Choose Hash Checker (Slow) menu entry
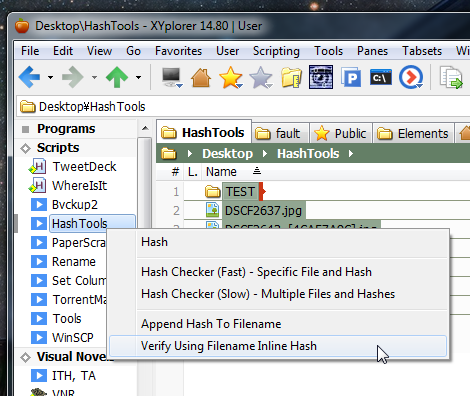The height and width of the screenshot is (396, 470). (268, 294)
